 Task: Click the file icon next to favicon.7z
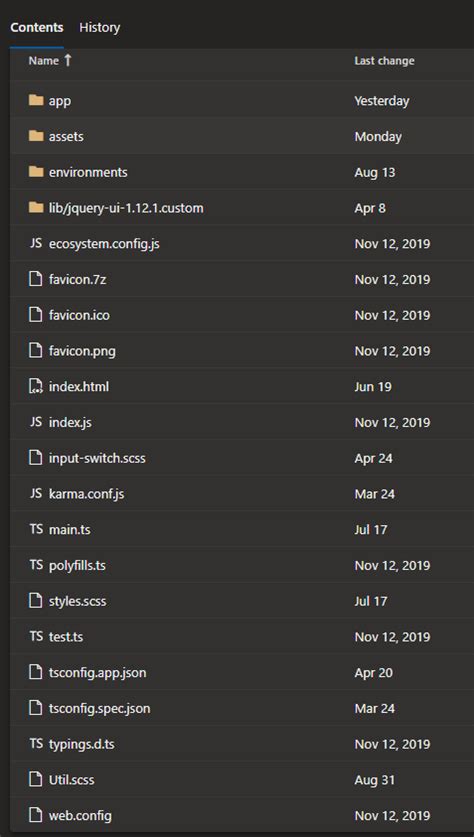[x=36, y=279]
